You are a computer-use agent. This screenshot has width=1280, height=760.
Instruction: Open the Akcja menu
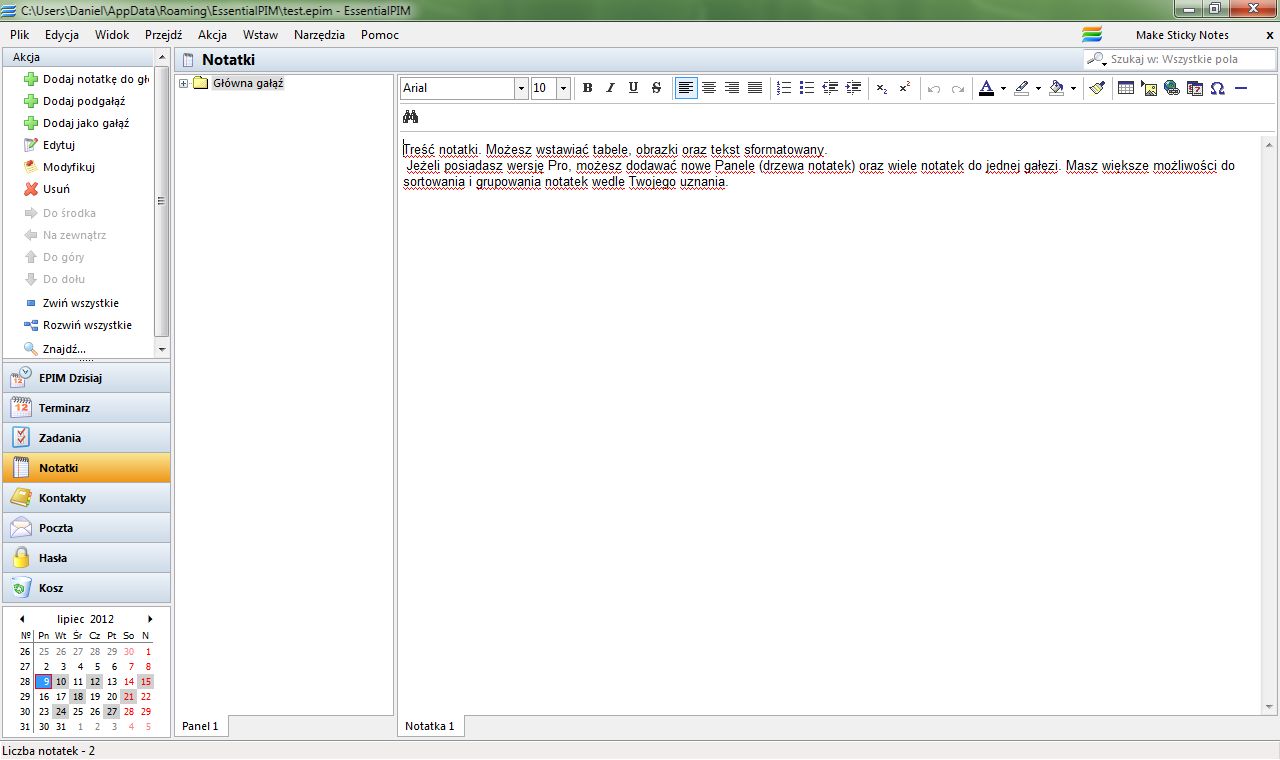[x=212, y=35]
